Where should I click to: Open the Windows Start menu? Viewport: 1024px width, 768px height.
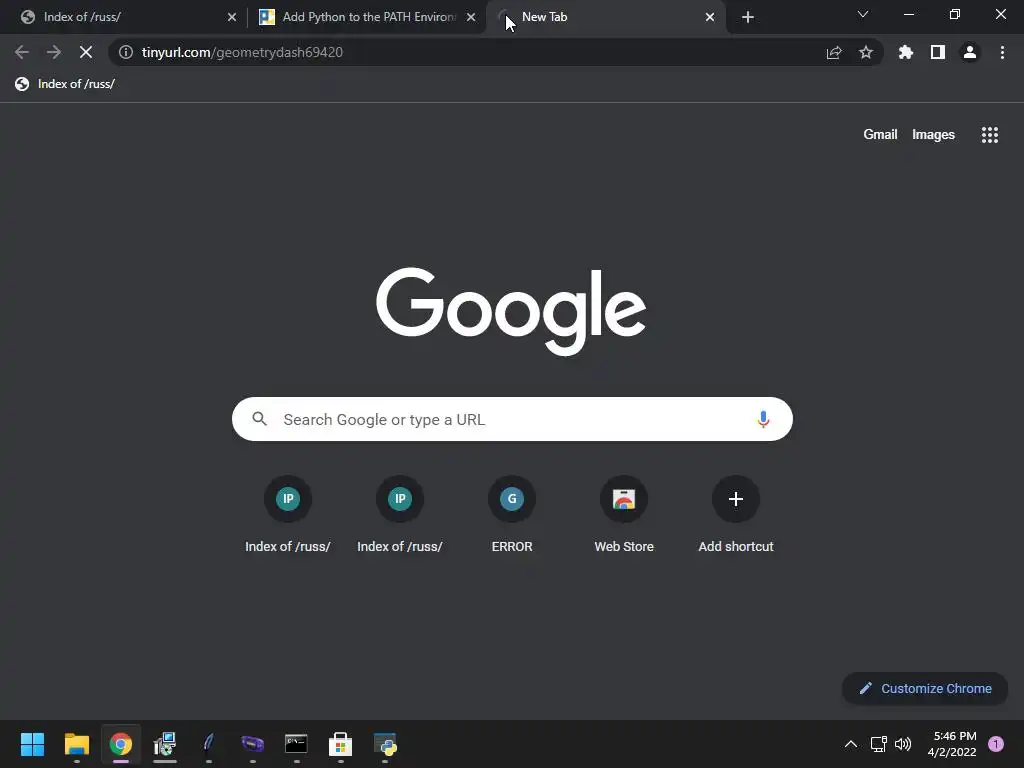(x=32, y=744)
